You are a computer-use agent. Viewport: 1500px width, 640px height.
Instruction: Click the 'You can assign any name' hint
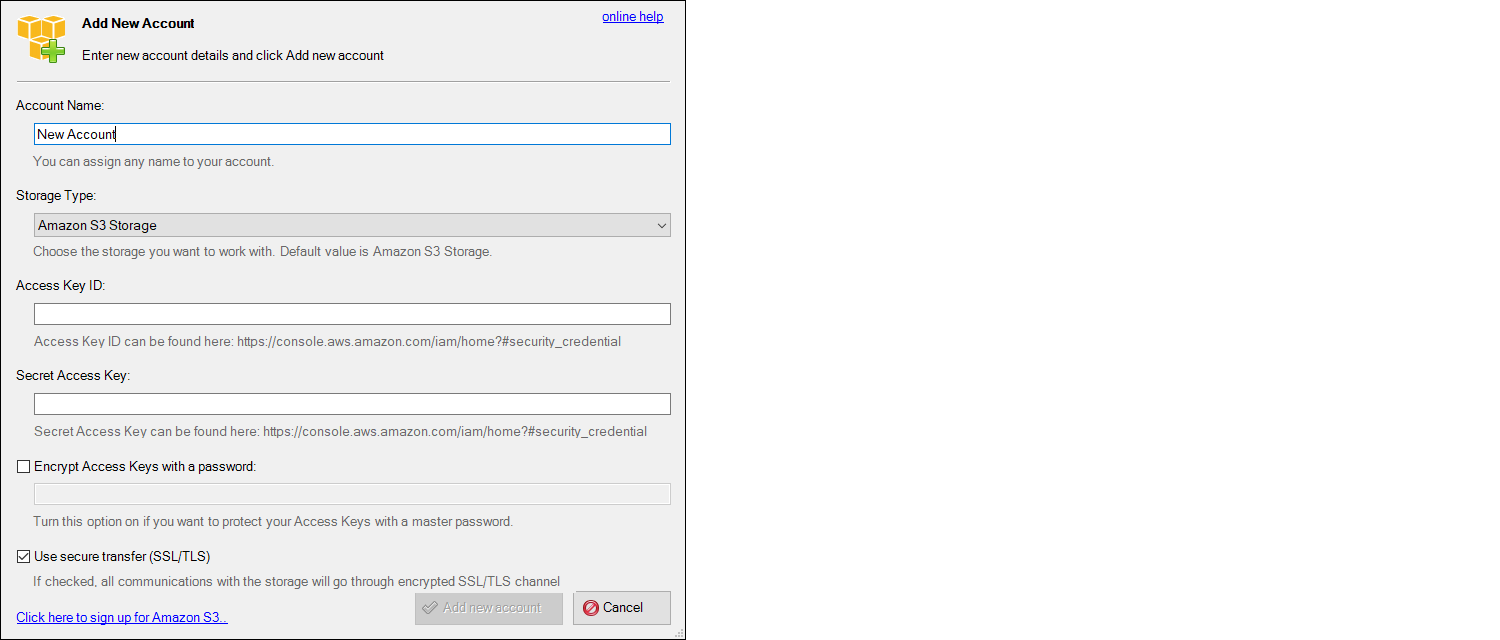[x=153, y=162]
